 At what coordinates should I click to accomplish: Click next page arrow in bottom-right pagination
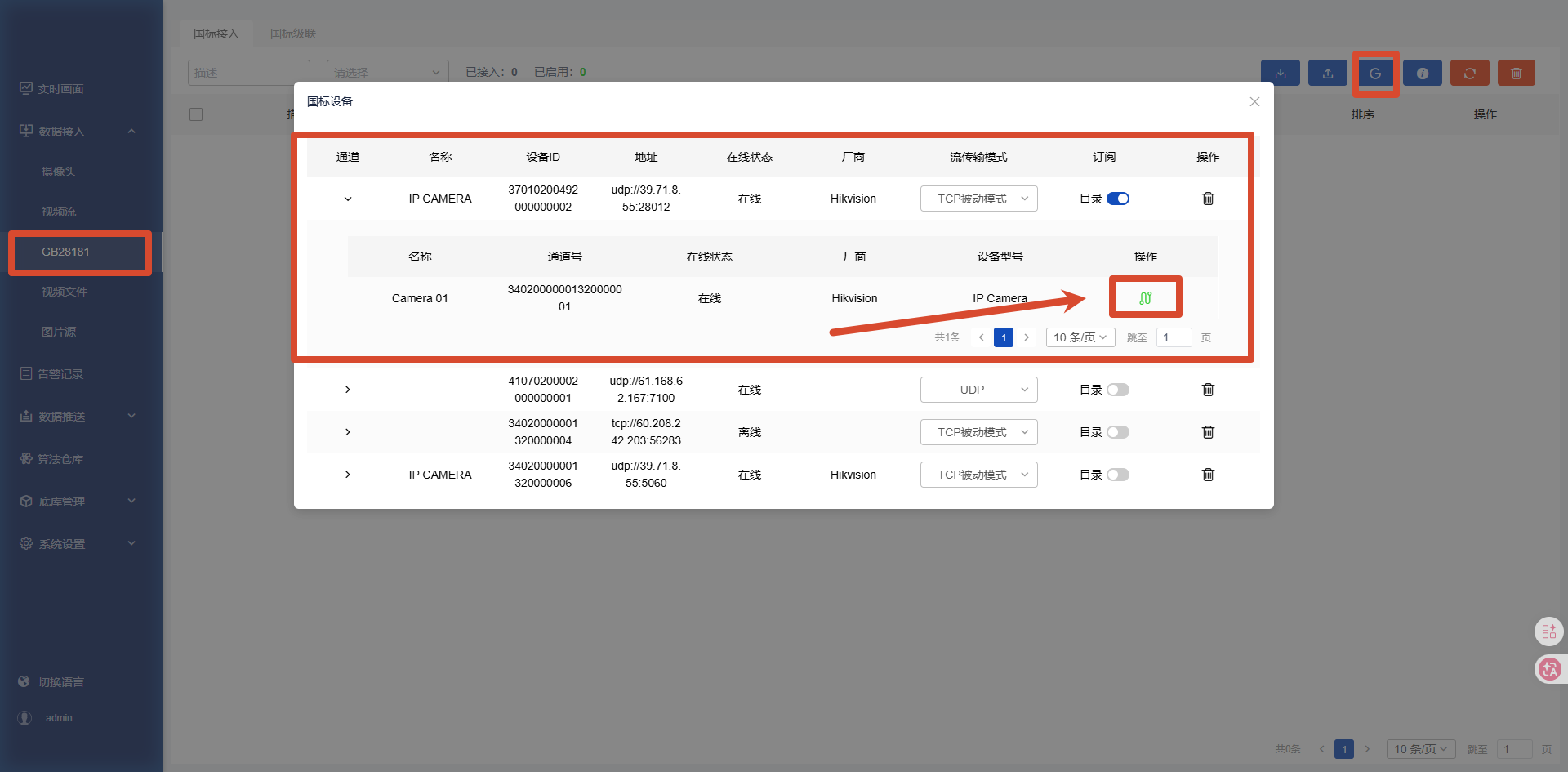tap(1367, 749)
